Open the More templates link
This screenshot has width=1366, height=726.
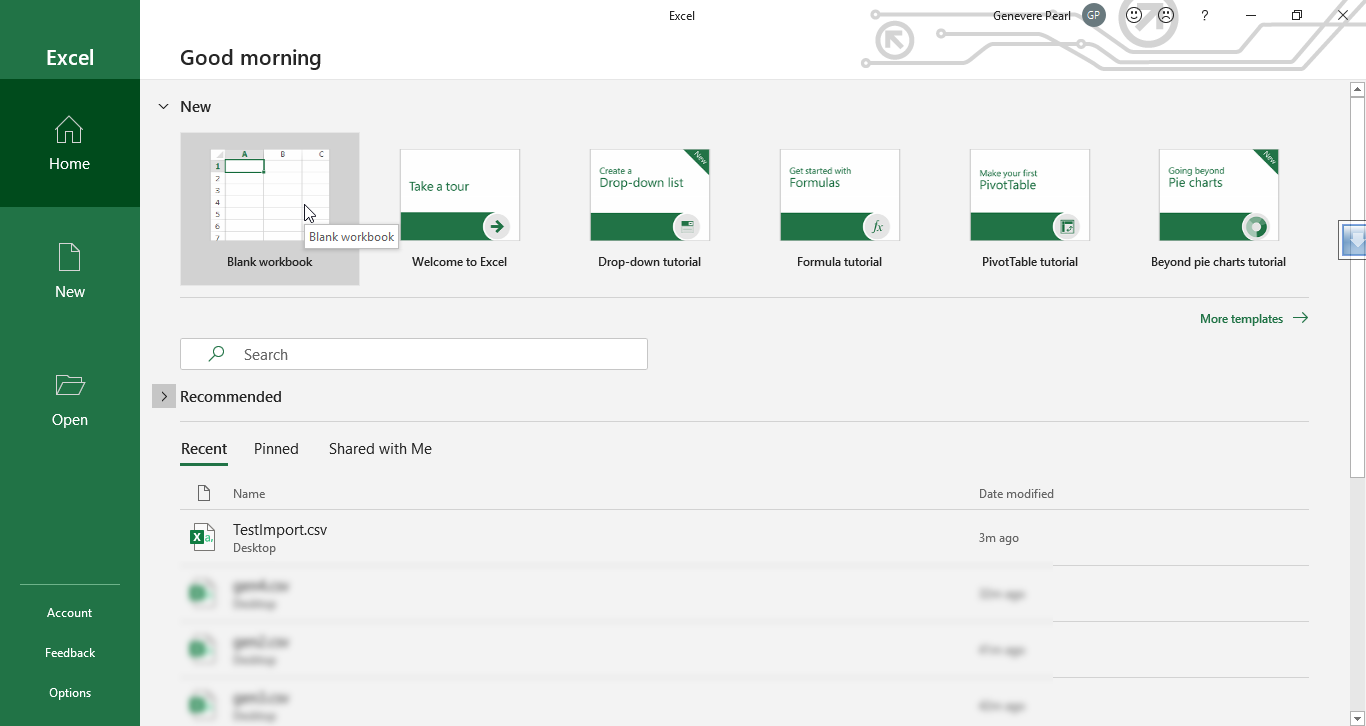[x=1241, y=319]
